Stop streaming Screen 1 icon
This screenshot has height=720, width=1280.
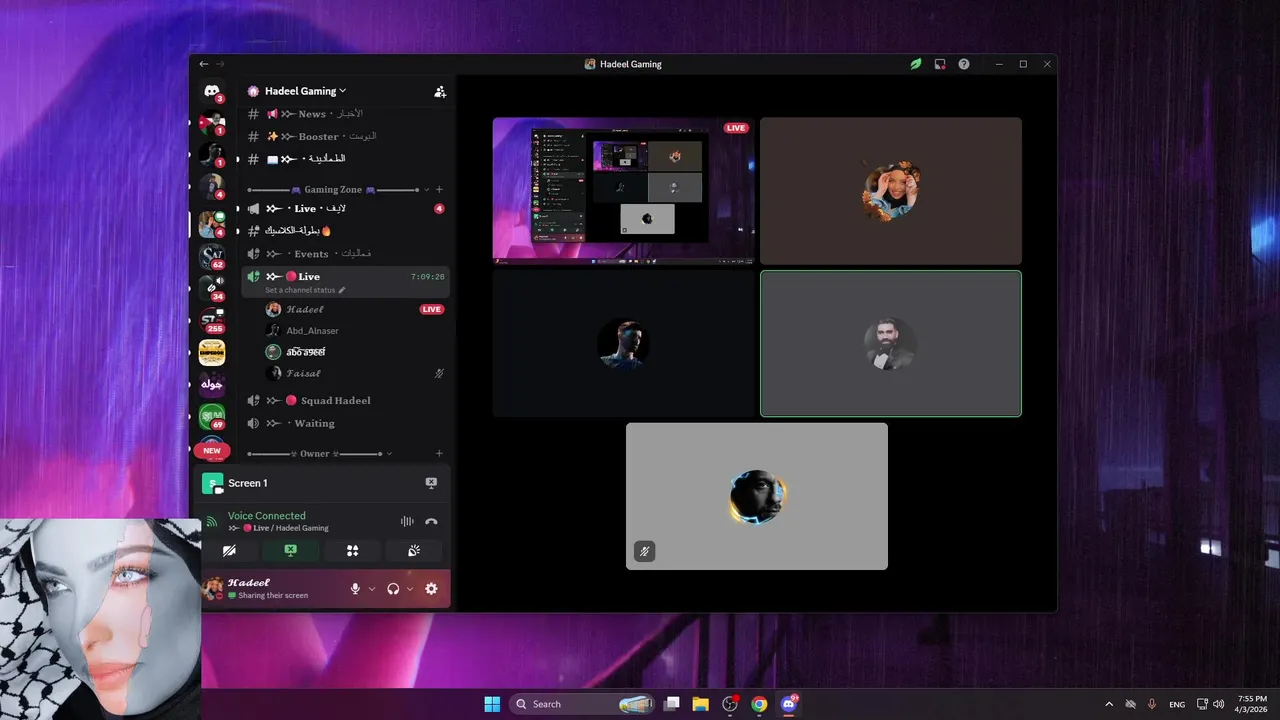(x=431, y=483)
